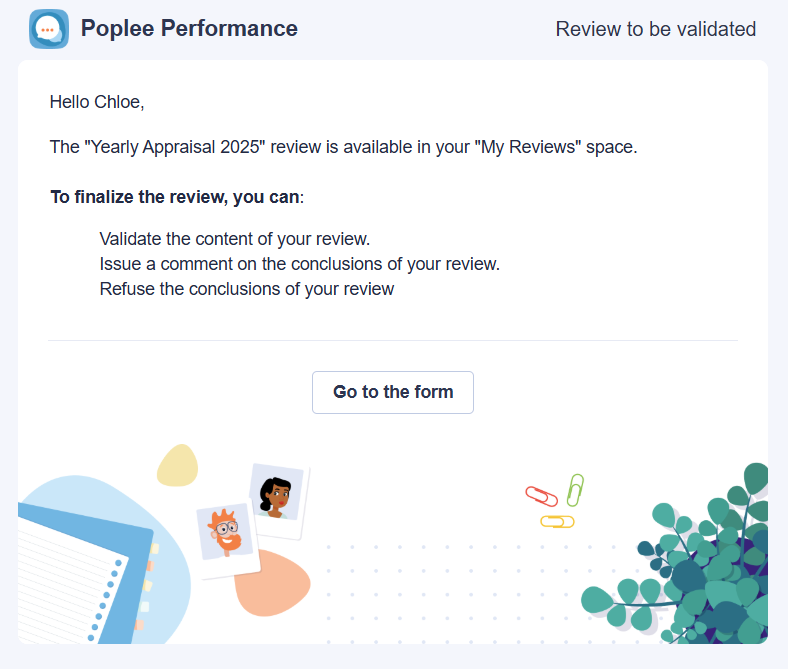
Task: Select Issue a comment on the conclusions line
Action: (300, 264)
